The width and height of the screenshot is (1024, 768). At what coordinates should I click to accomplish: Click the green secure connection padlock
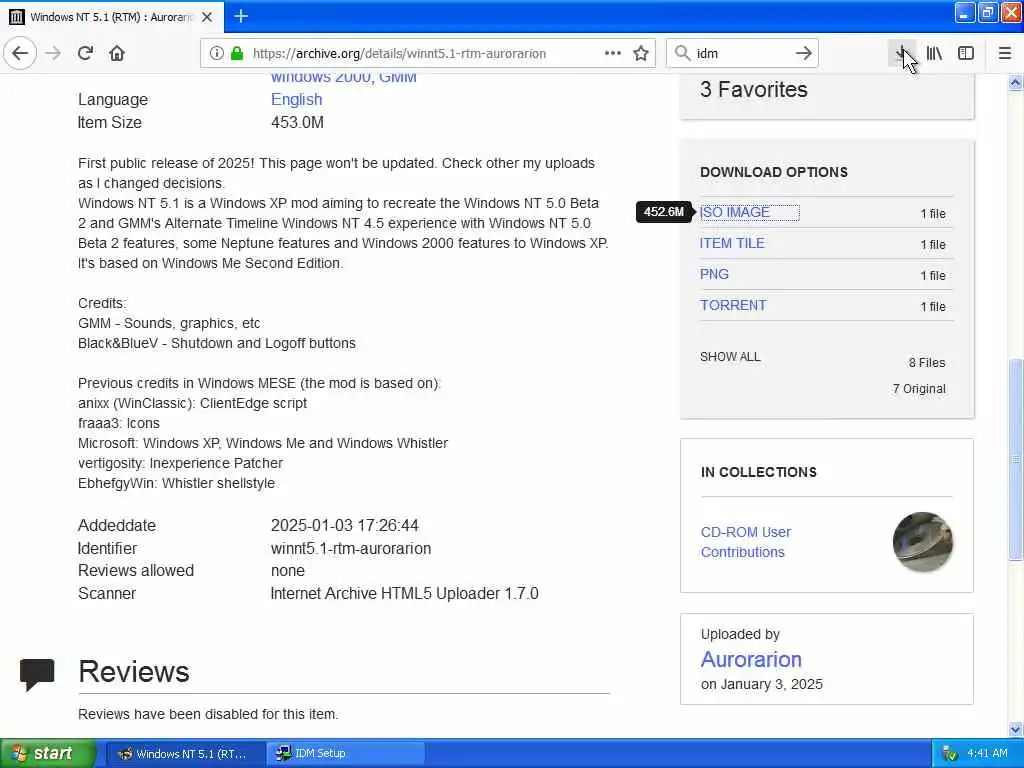coord(237,53)
